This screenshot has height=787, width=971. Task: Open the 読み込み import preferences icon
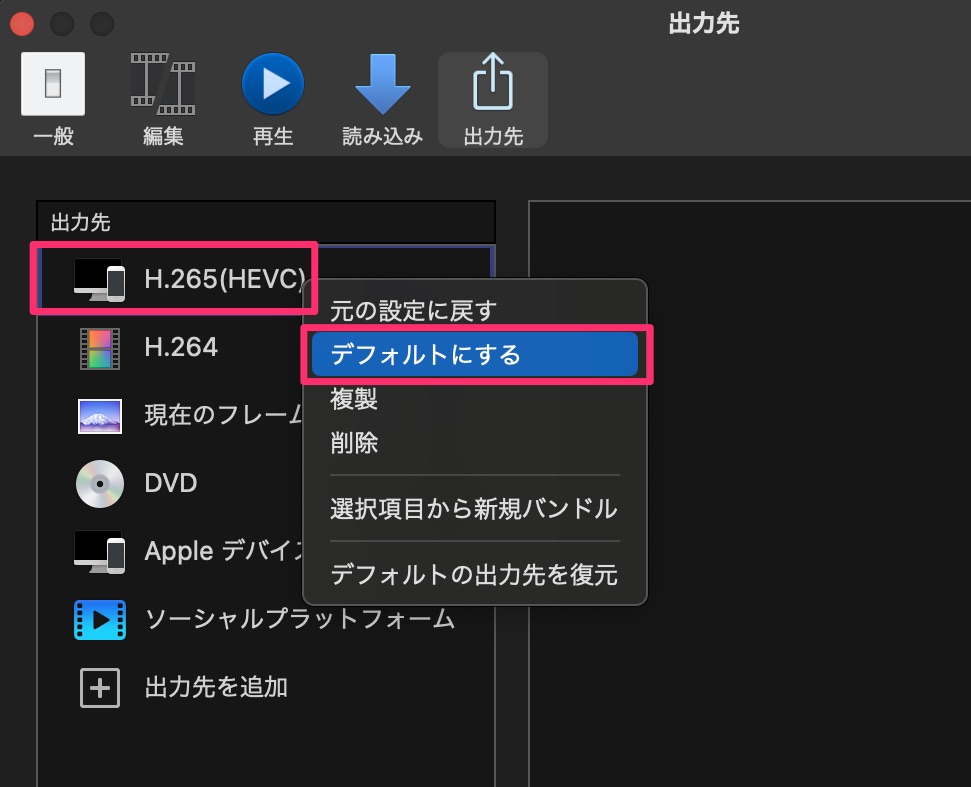(383, 84)
